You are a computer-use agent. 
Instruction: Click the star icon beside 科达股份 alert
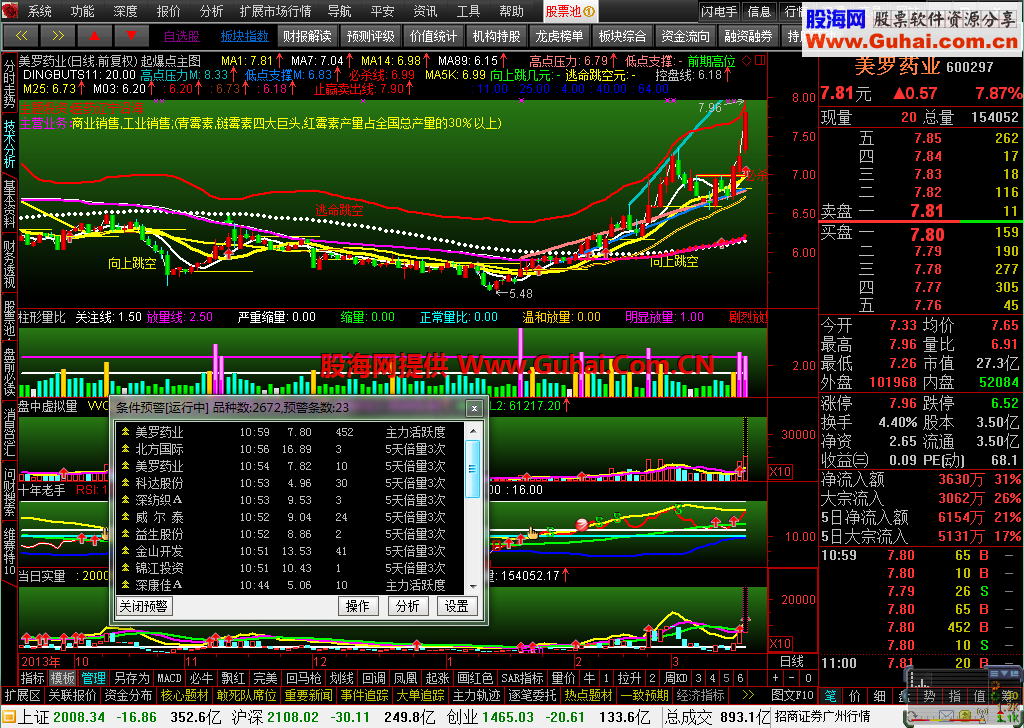pyautogui.click(x=125, y=483)
